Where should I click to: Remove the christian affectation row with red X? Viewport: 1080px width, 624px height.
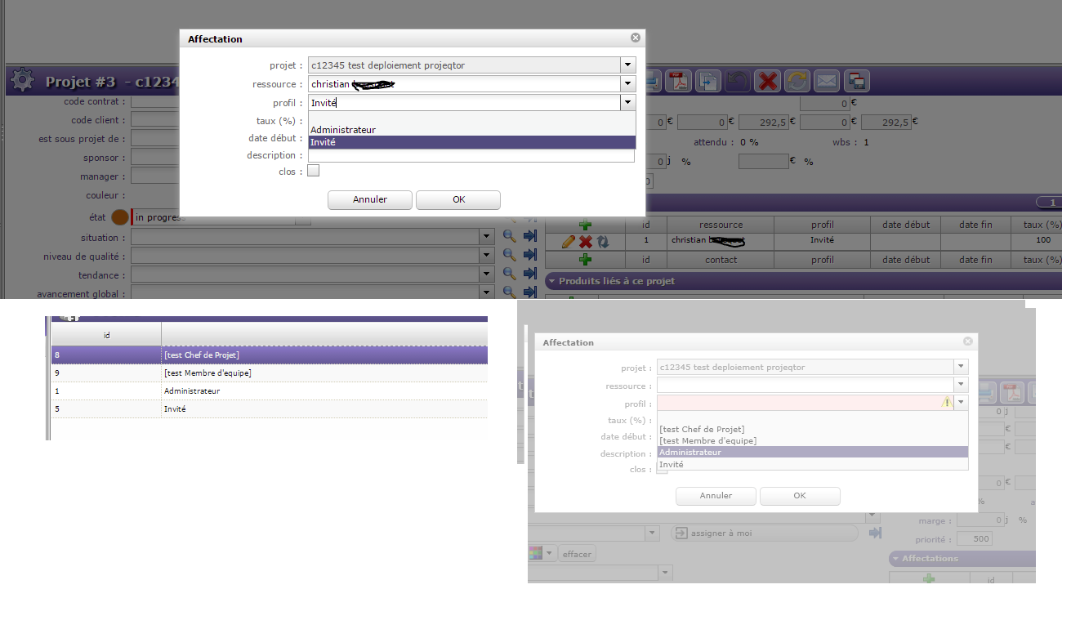[x=586, y=241]
